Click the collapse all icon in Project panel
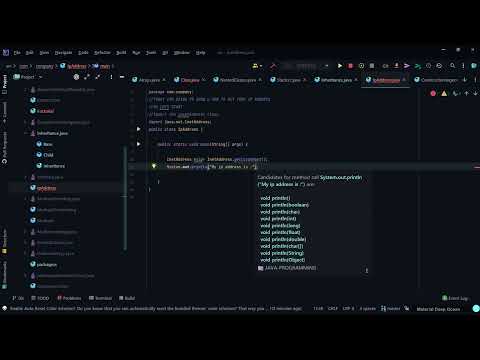The image size is (480, 360). pyautogui.click(x=98, y=77)
